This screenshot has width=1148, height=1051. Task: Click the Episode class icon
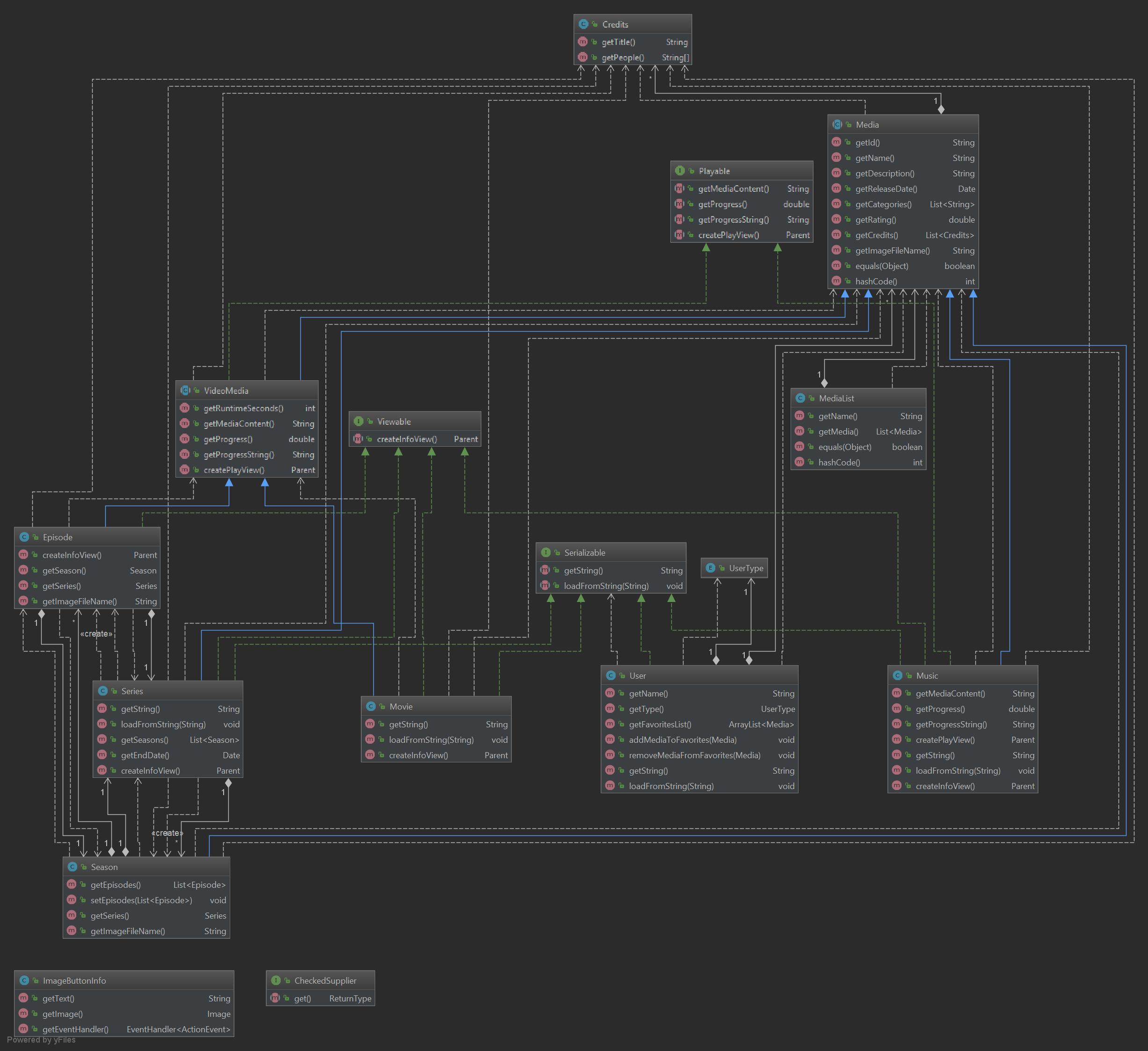point(24,536)
